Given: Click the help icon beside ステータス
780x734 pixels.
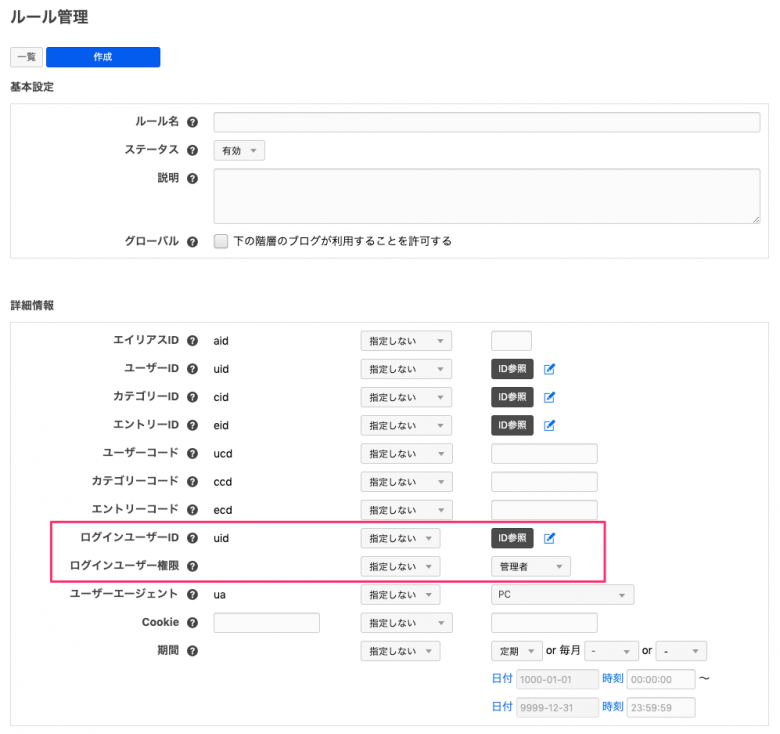Looking at the screenshot, I should [x=192, y=150].
